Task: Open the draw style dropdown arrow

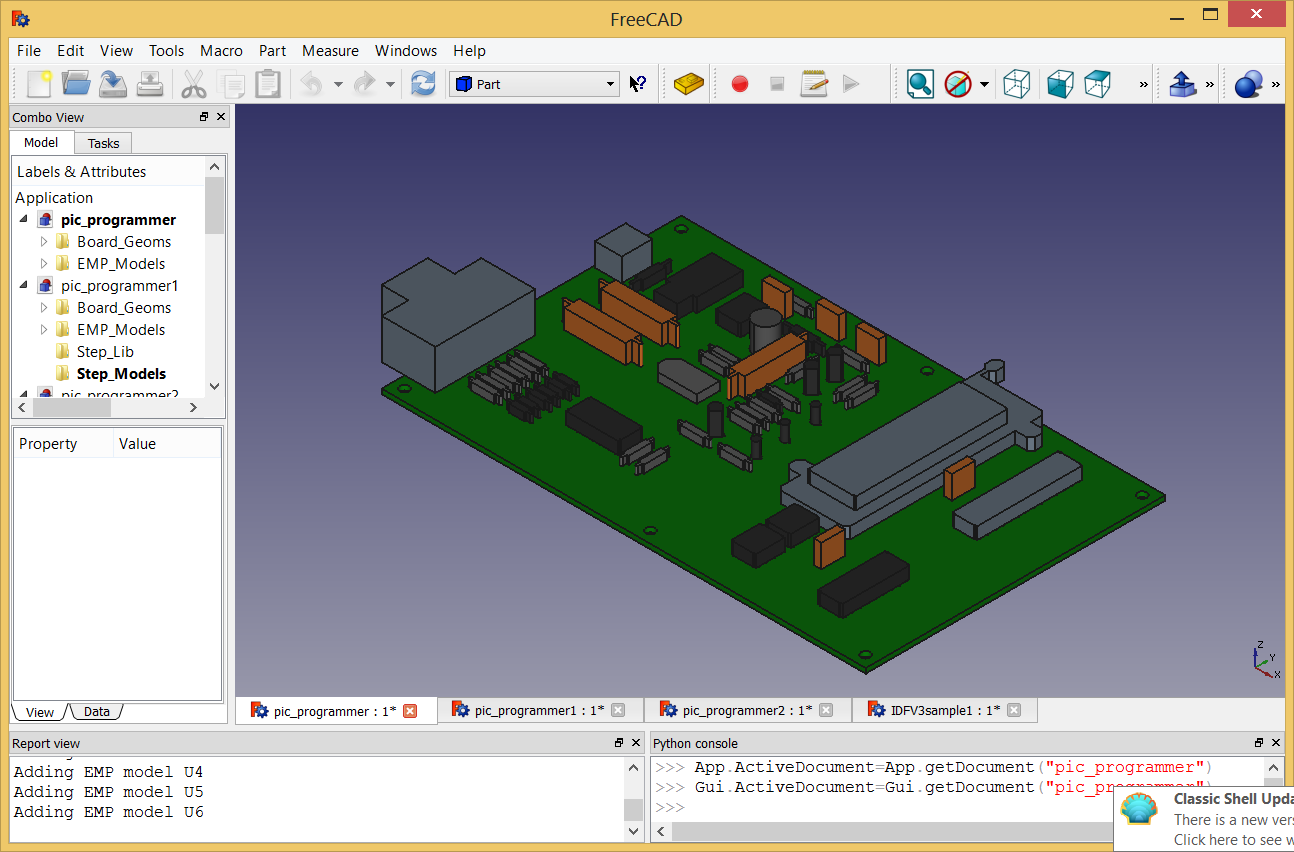Action: coord(984,84)
